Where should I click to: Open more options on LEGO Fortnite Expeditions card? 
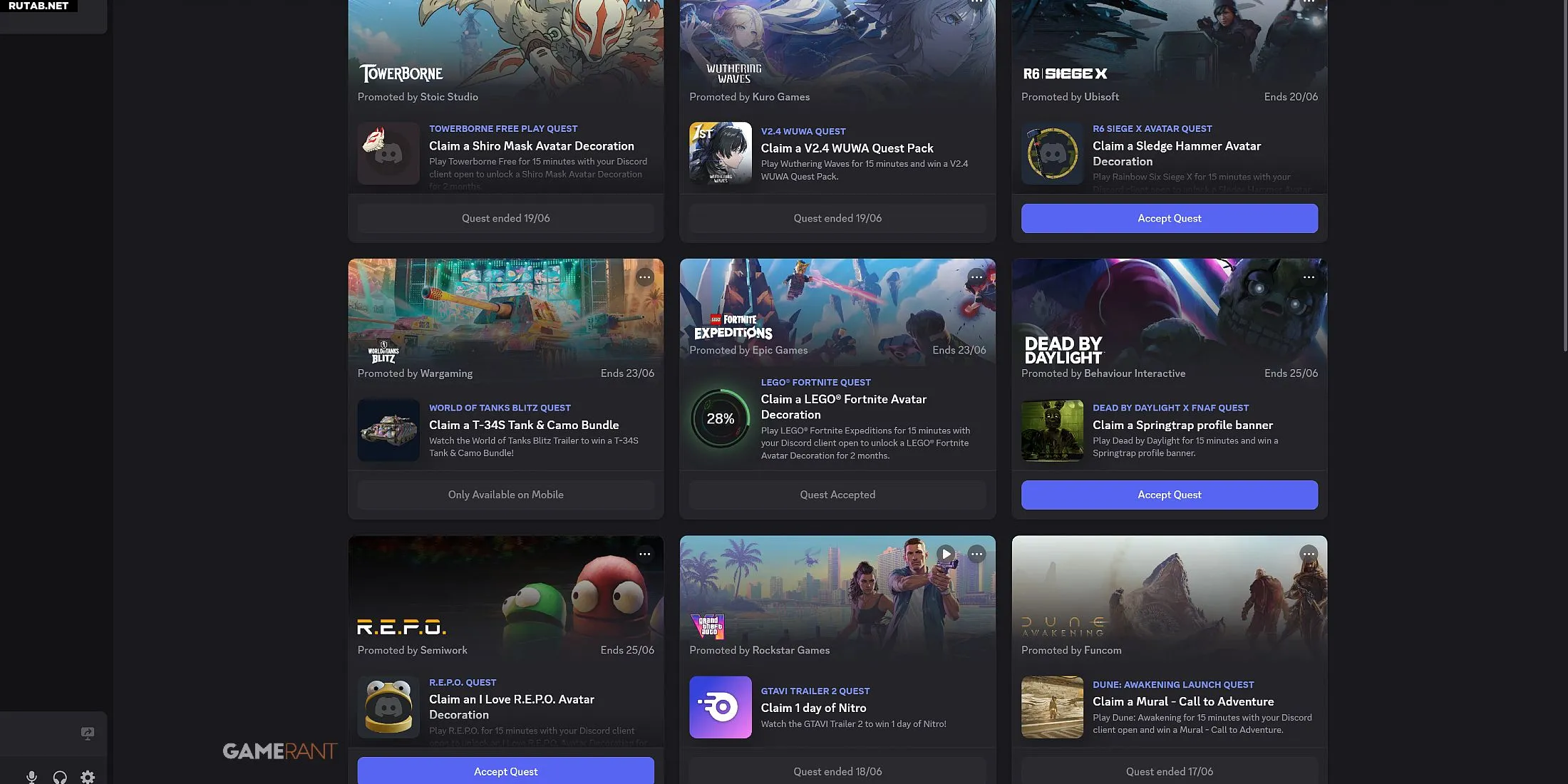click(976, 277)
